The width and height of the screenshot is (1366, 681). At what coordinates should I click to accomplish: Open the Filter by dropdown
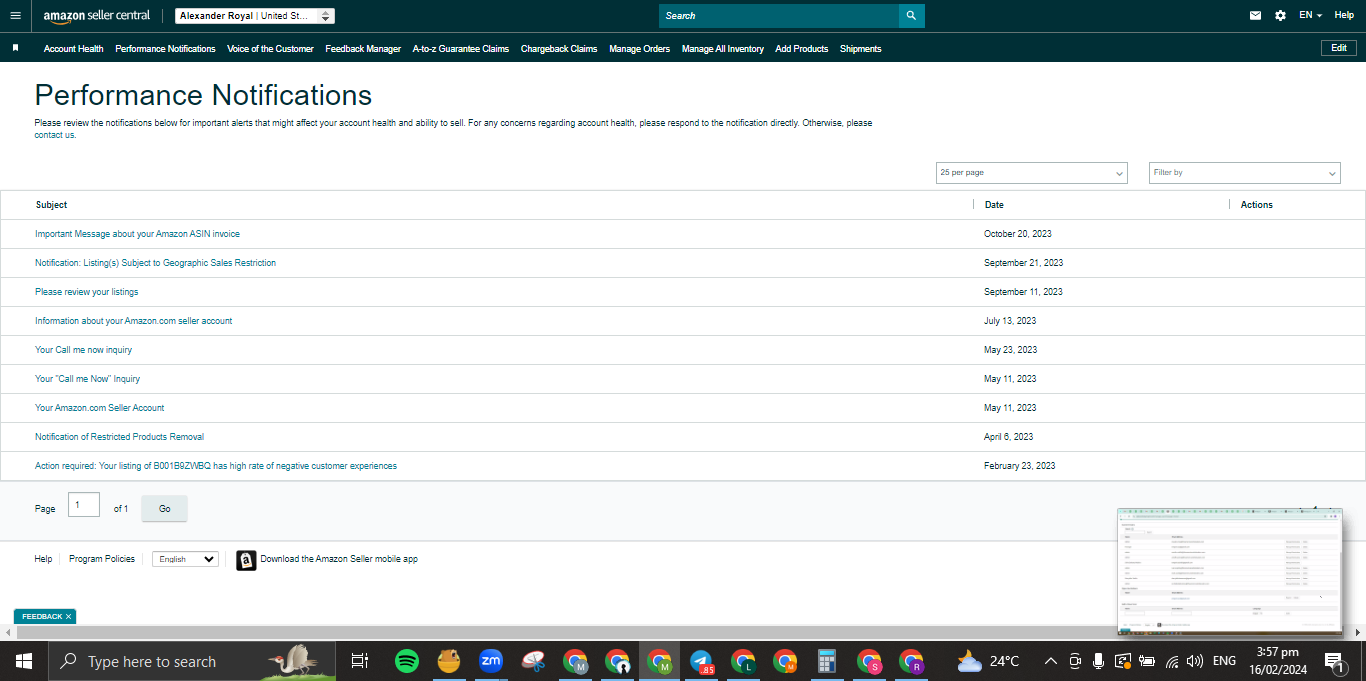click(1245, 173)
